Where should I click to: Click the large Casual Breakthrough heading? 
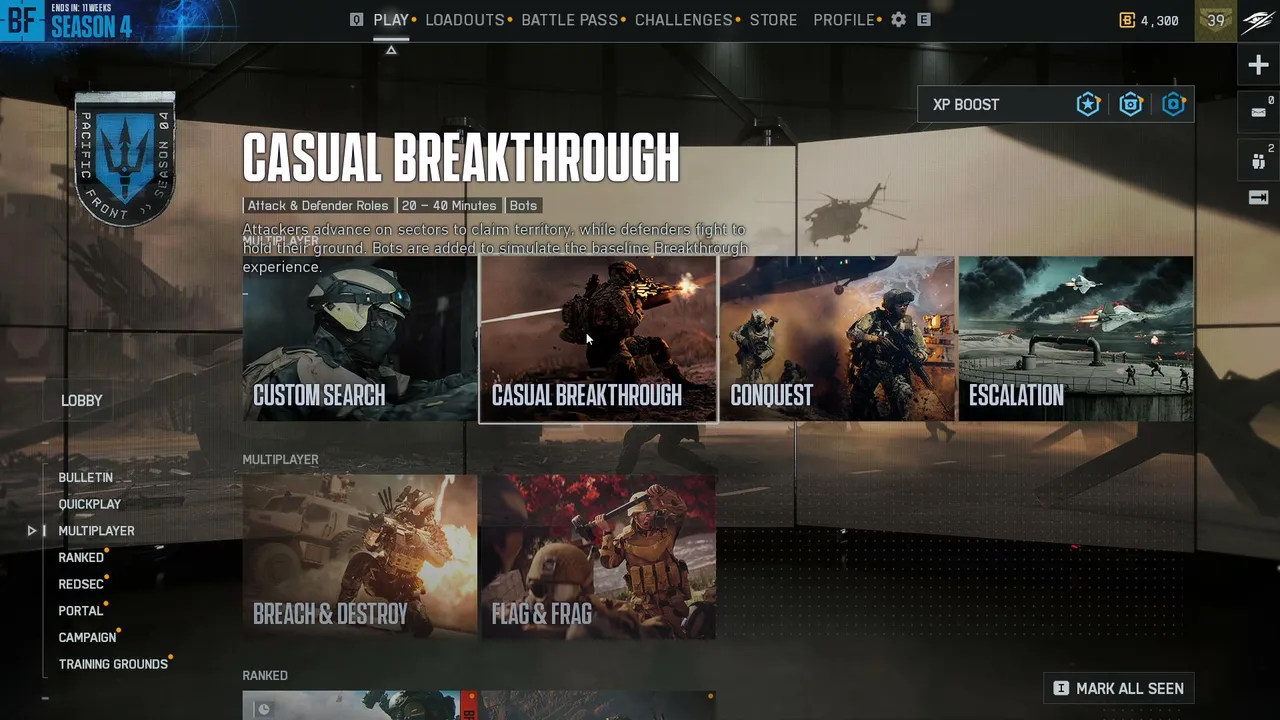pos(461,158)
